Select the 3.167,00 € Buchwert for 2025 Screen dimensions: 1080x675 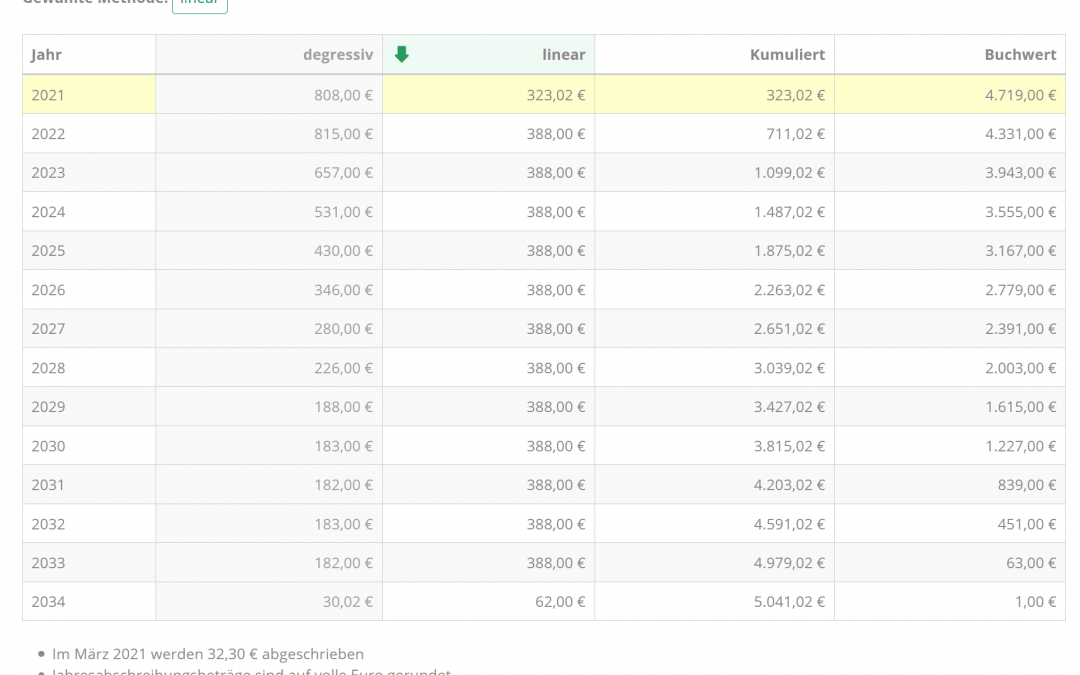click(x=1020, y=251)
